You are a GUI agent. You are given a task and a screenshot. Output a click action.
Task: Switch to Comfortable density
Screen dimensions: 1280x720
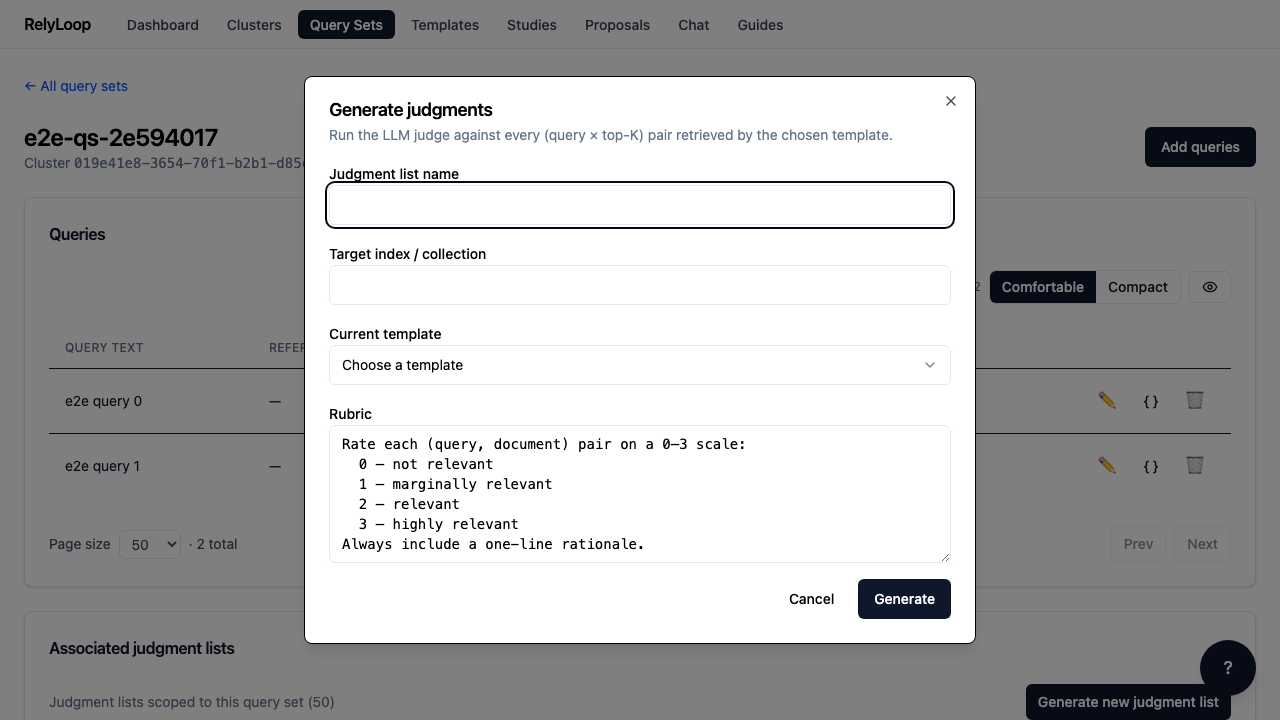coord(1043,287)
